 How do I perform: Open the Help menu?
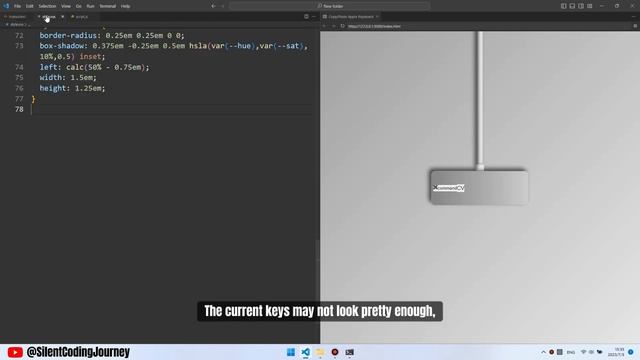125,6
